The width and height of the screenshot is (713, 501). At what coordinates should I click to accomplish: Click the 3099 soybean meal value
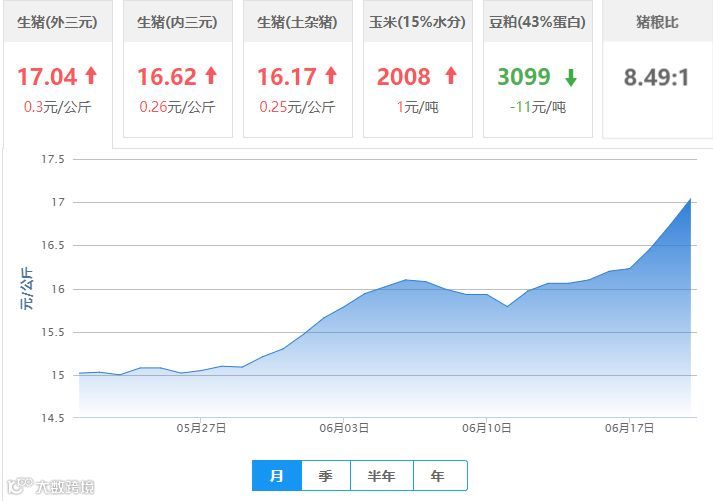click(524, 76)
